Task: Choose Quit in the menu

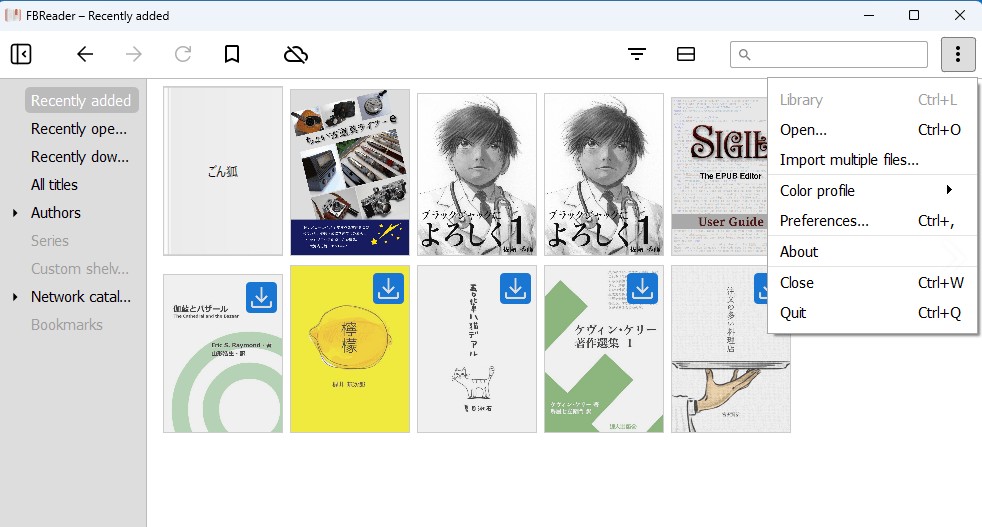Action: click(872, 313)
